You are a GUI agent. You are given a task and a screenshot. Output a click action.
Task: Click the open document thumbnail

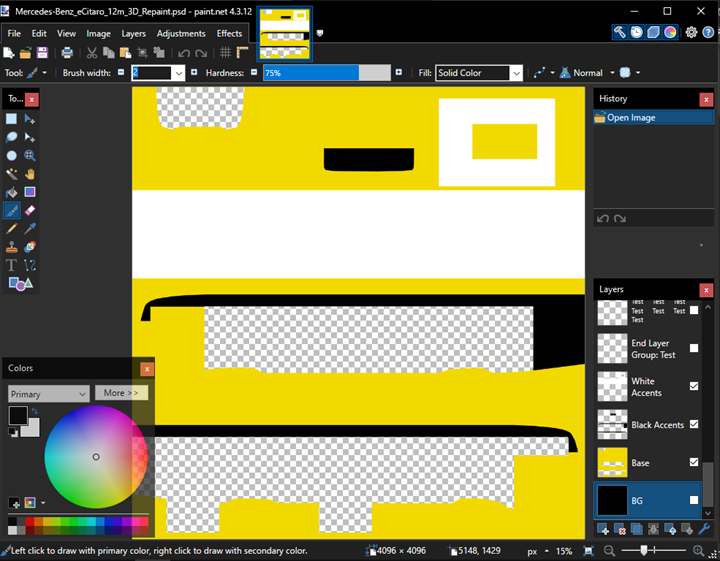tap(285, 34)
